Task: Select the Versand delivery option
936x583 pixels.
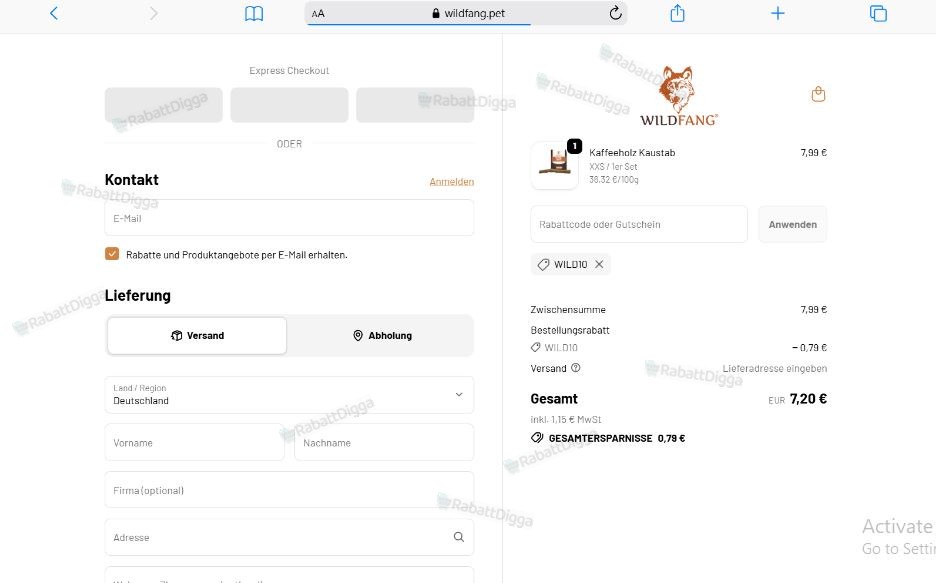Action: 197,335
